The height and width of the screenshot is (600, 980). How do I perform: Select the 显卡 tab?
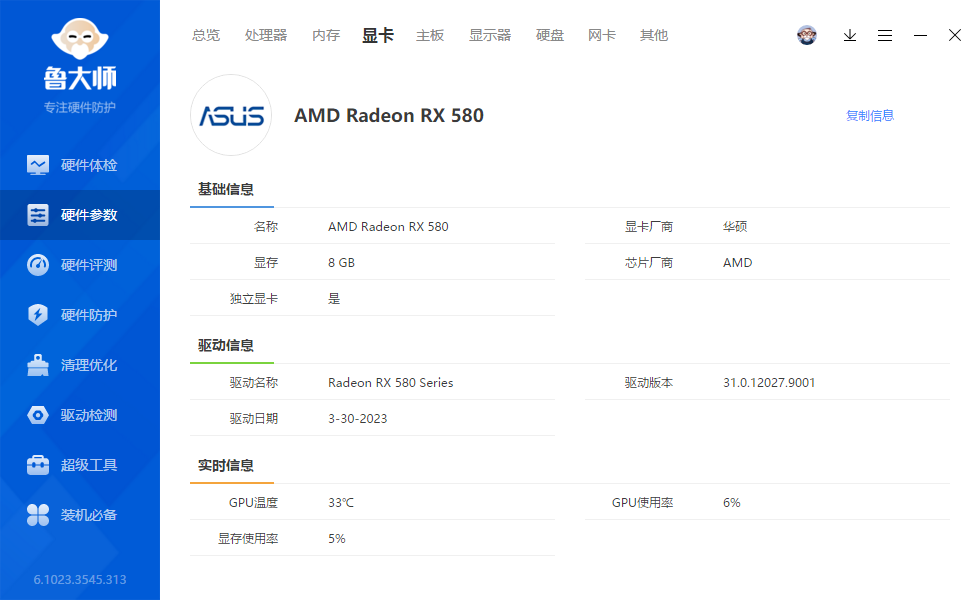(378, 36)
